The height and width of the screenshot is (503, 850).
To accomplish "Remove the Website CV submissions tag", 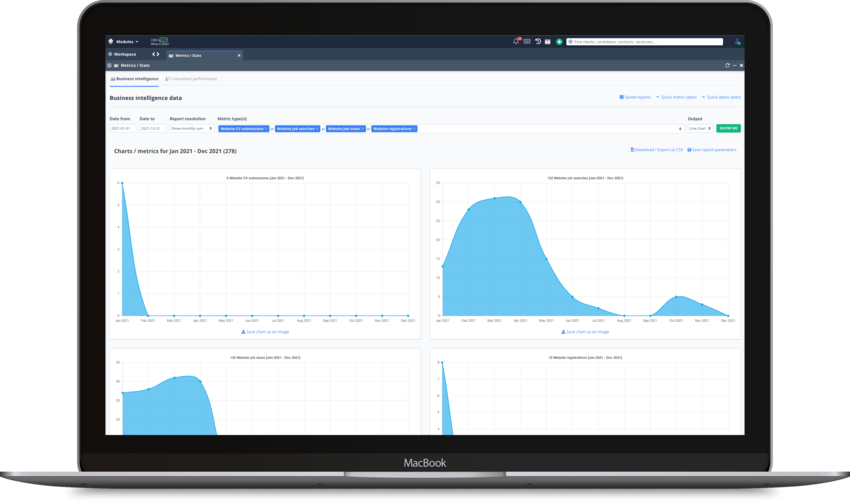I will (266, 129).
